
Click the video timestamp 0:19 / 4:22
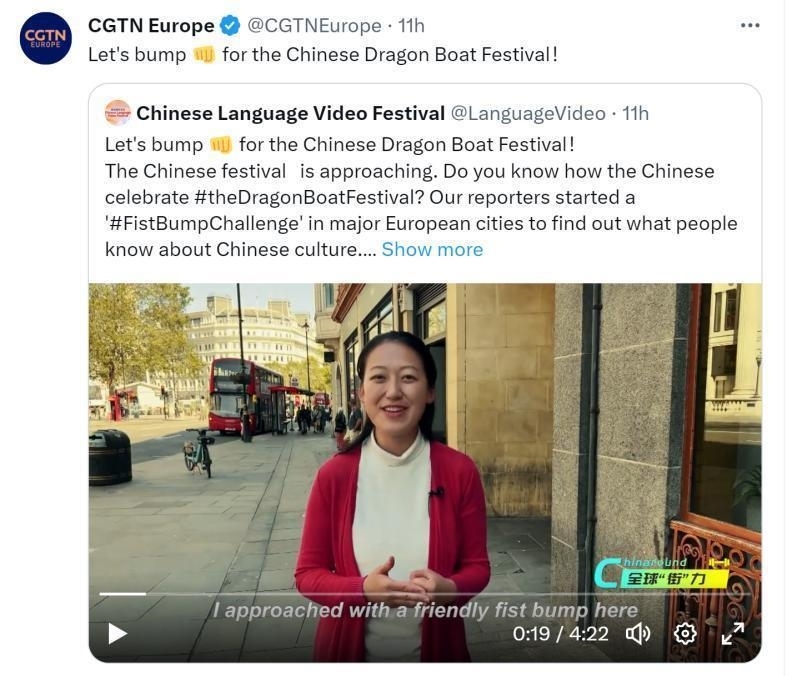pyautogui.click(x=561, y=634)
